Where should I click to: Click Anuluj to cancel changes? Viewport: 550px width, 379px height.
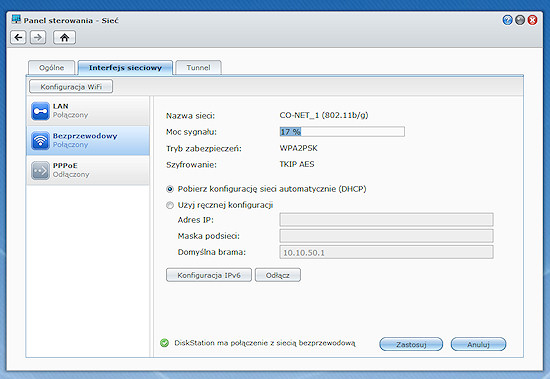pyautogui.click(x=478, y=344)
